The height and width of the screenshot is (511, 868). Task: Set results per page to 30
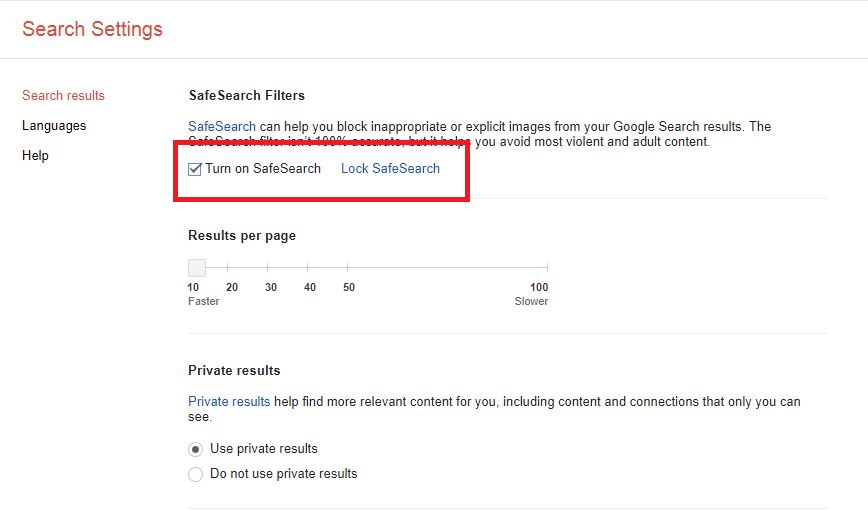point(268,268)
